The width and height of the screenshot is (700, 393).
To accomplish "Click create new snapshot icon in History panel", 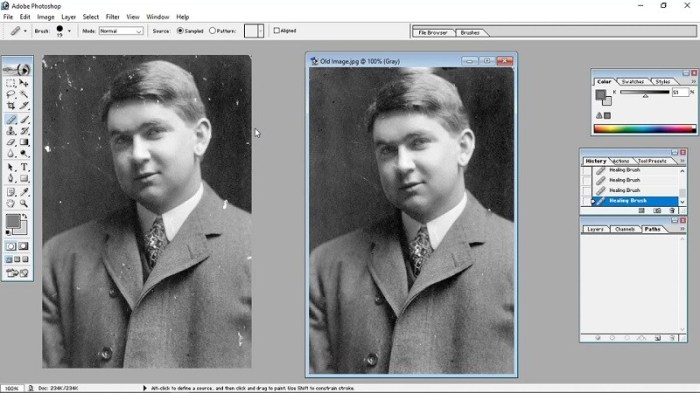I will 657,210.
